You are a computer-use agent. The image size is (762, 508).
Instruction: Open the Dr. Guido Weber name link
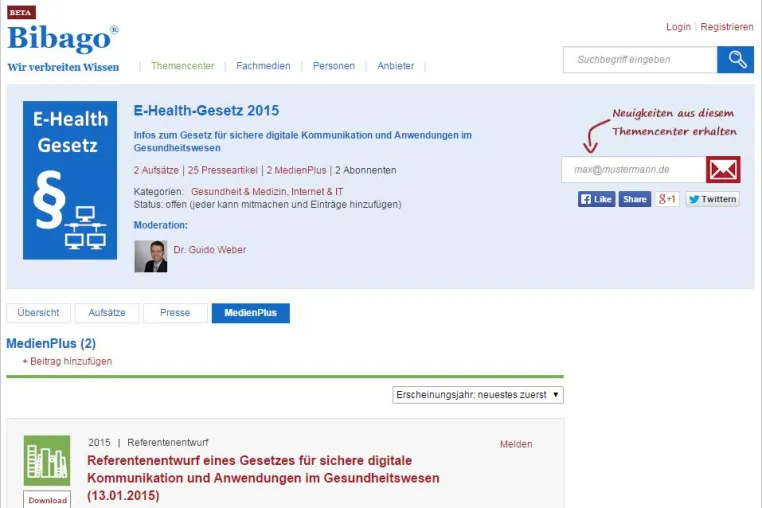click(210, 250)
